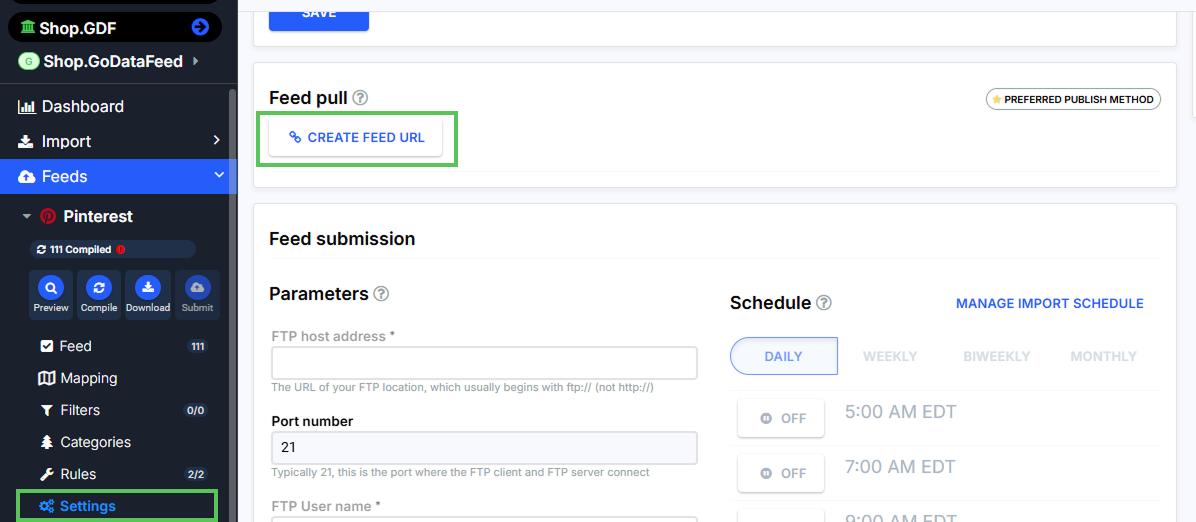Screen dimensions: 1196x522
Task: Click the Submit cloud upload icon
Action: (197, 288)
